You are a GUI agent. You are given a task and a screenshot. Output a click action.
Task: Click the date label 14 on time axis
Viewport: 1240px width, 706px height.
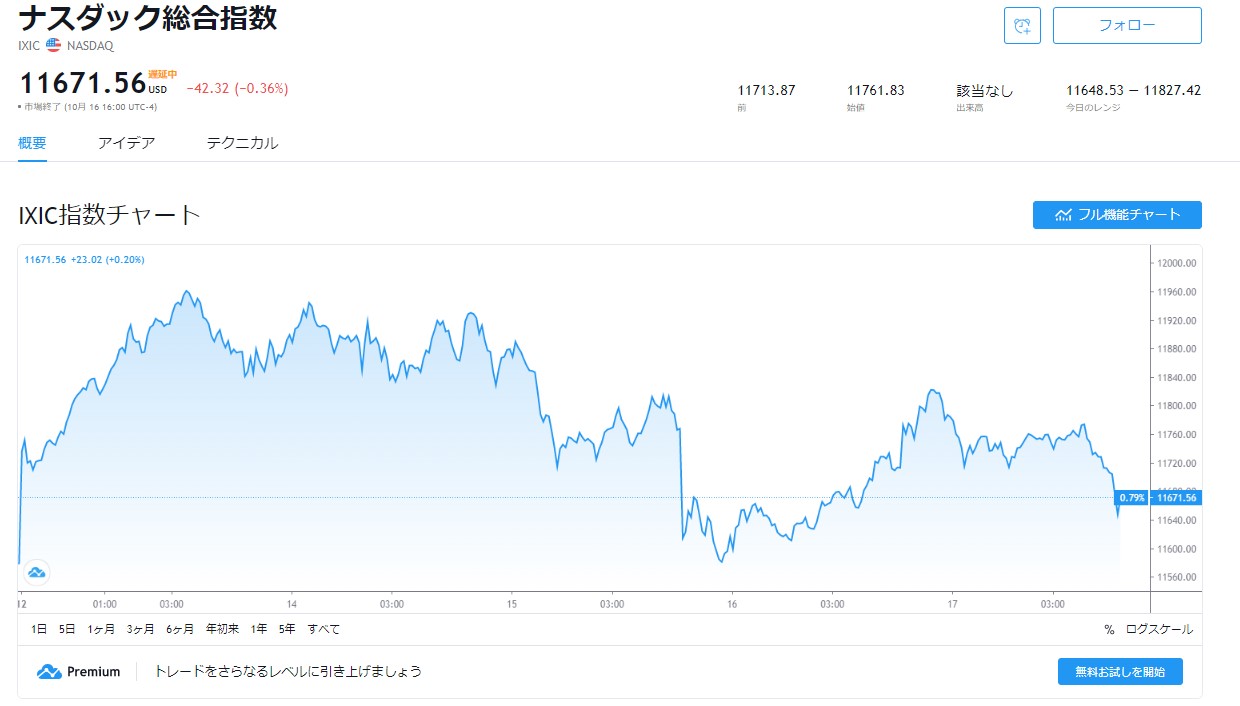point(292,604)
